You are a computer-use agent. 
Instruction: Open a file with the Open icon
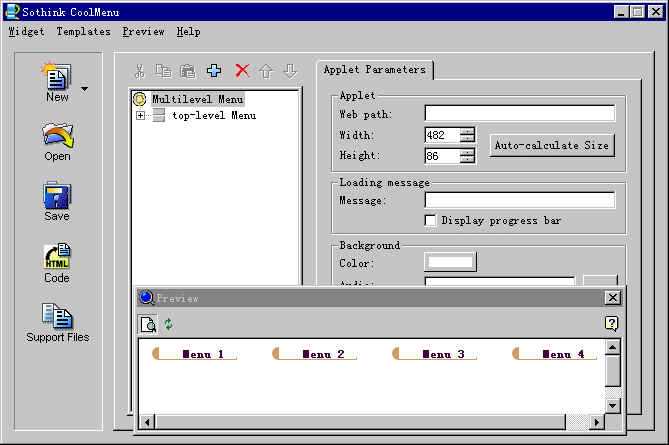[x=57, y=141]
